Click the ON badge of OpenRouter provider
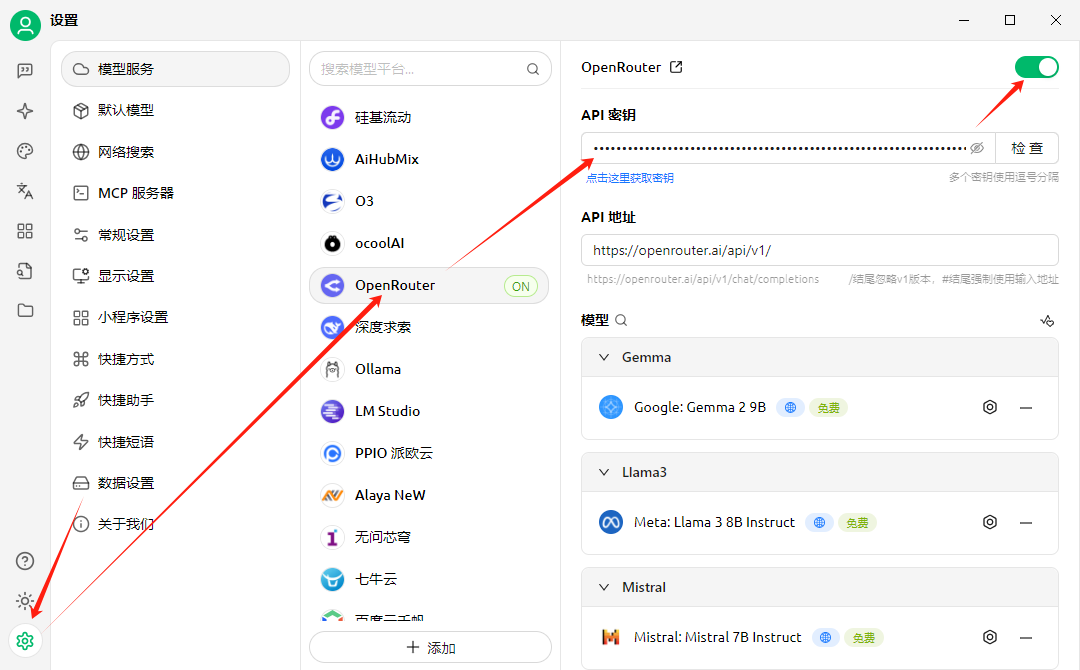 tap(520, 286)
